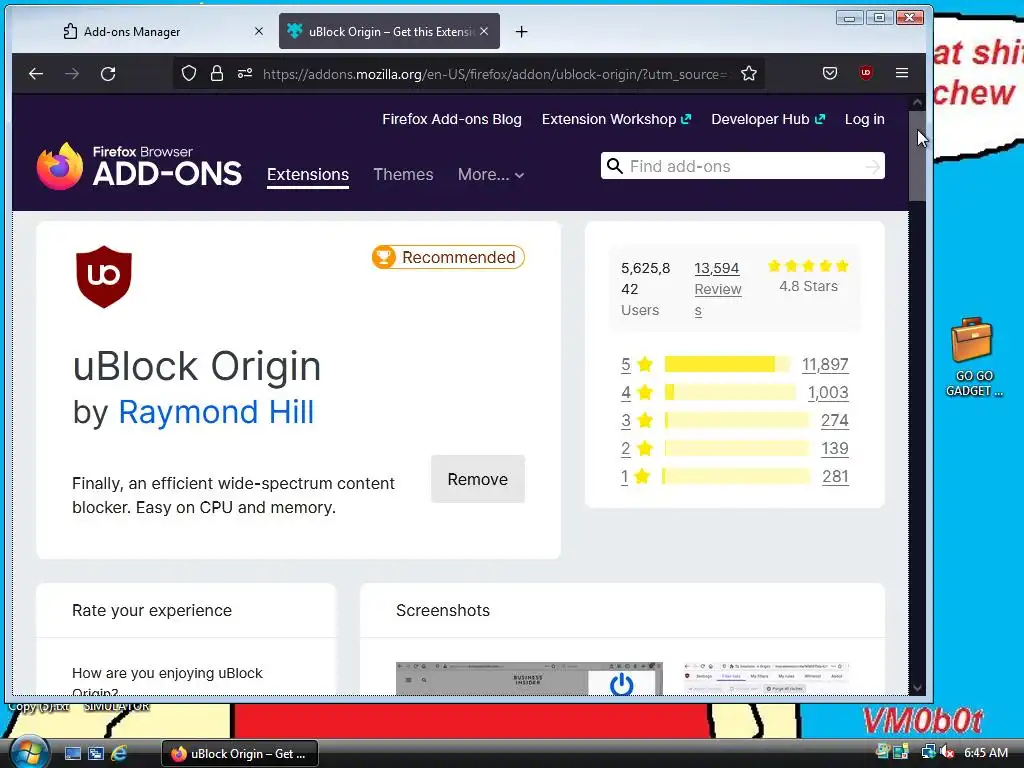Open site permissions icon in address bar
Screen dimensions: 1024x768
tap(245, 73)
